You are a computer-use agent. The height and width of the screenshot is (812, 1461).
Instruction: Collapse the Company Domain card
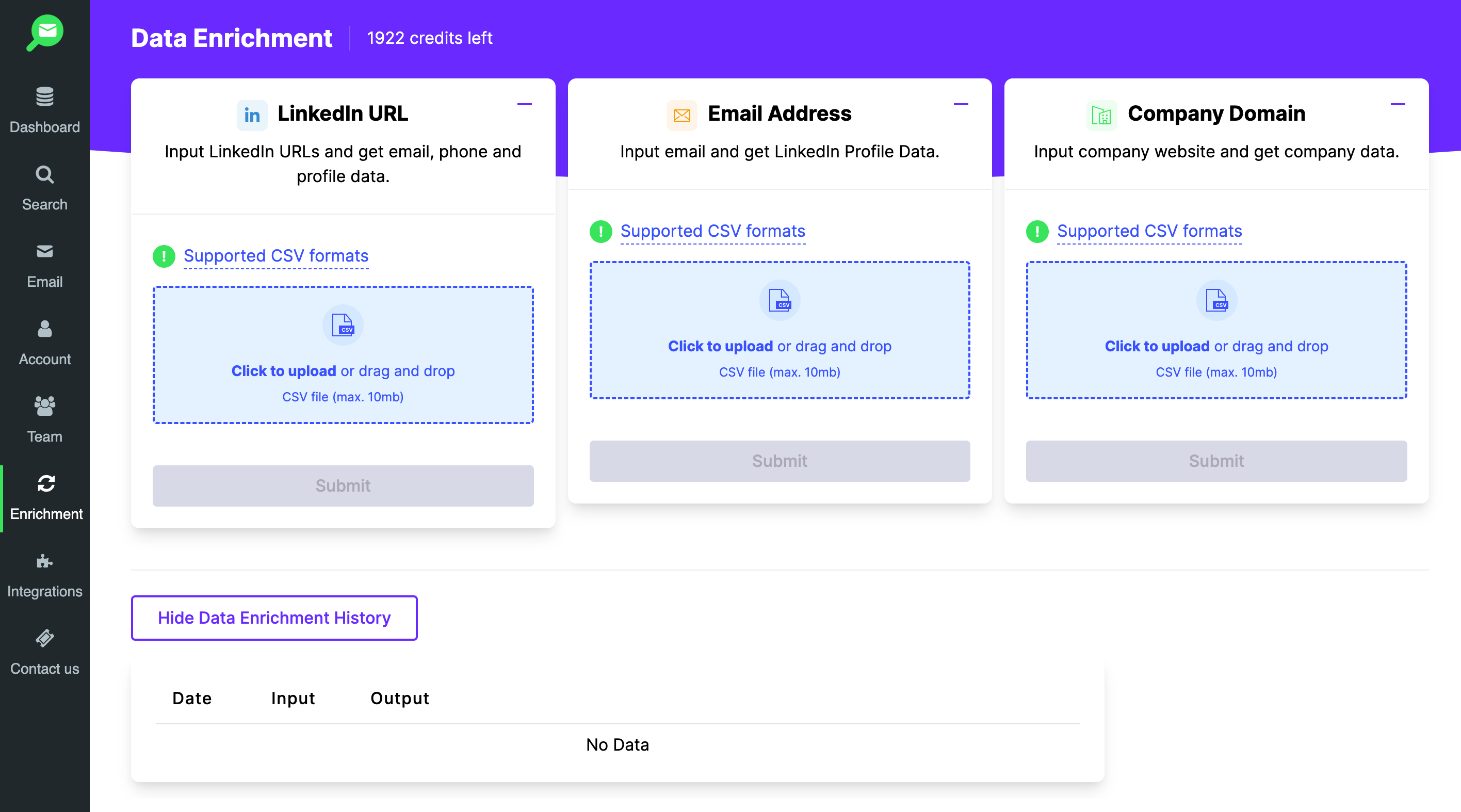pos(1397,104)
